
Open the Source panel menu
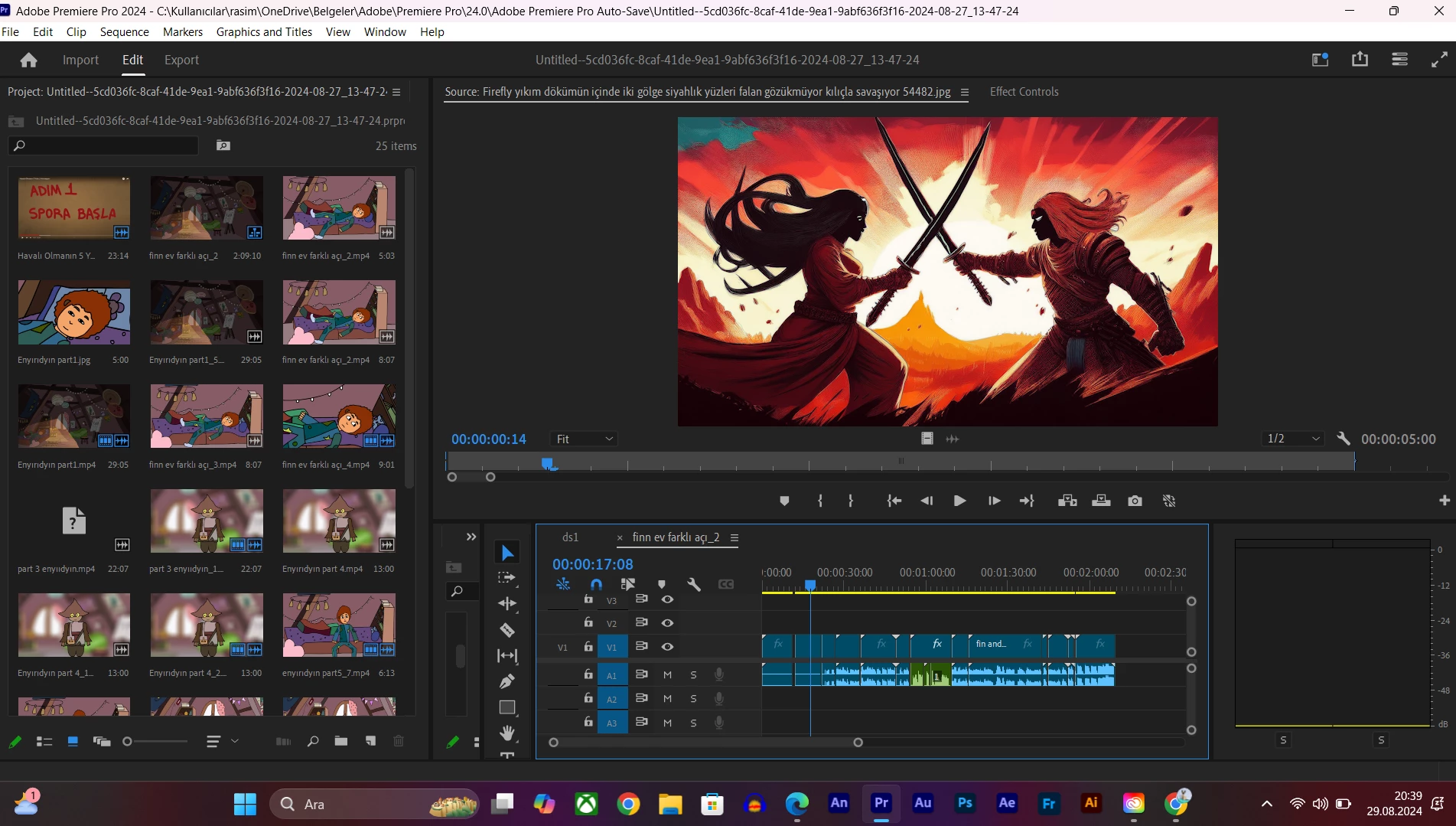coord(965,92)
